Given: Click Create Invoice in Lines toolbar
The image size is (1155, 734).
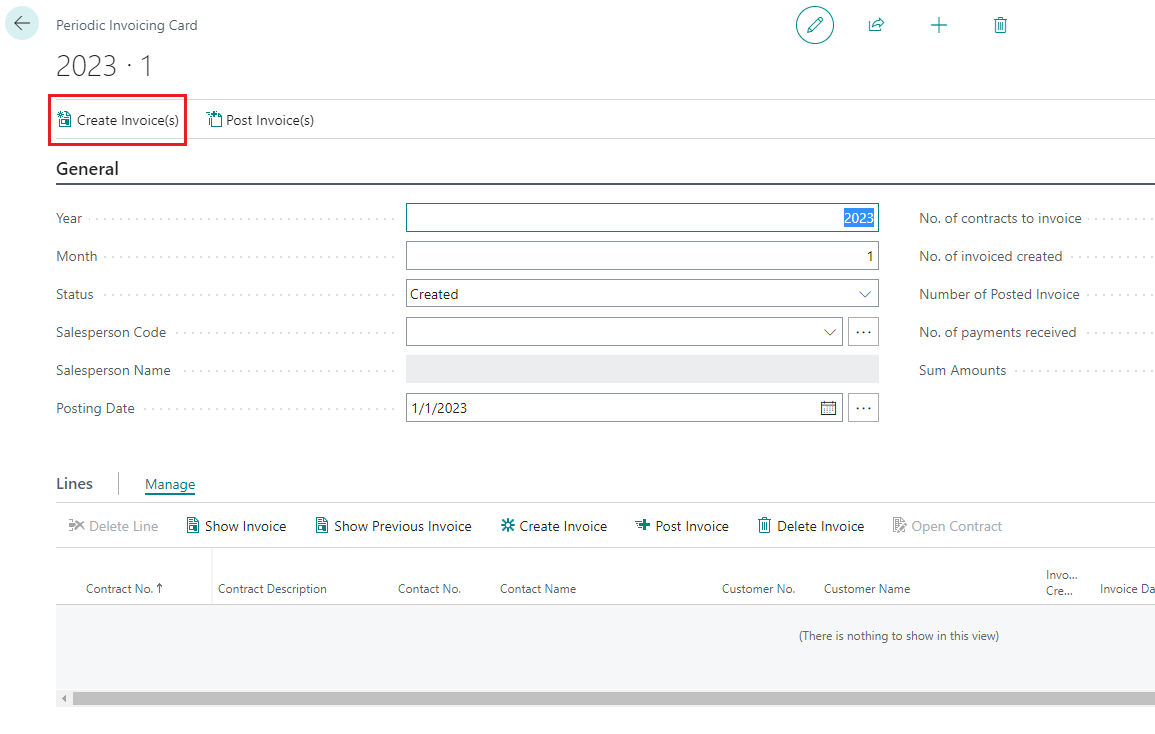Looking at the screenshot, I should tap(554, 526).
